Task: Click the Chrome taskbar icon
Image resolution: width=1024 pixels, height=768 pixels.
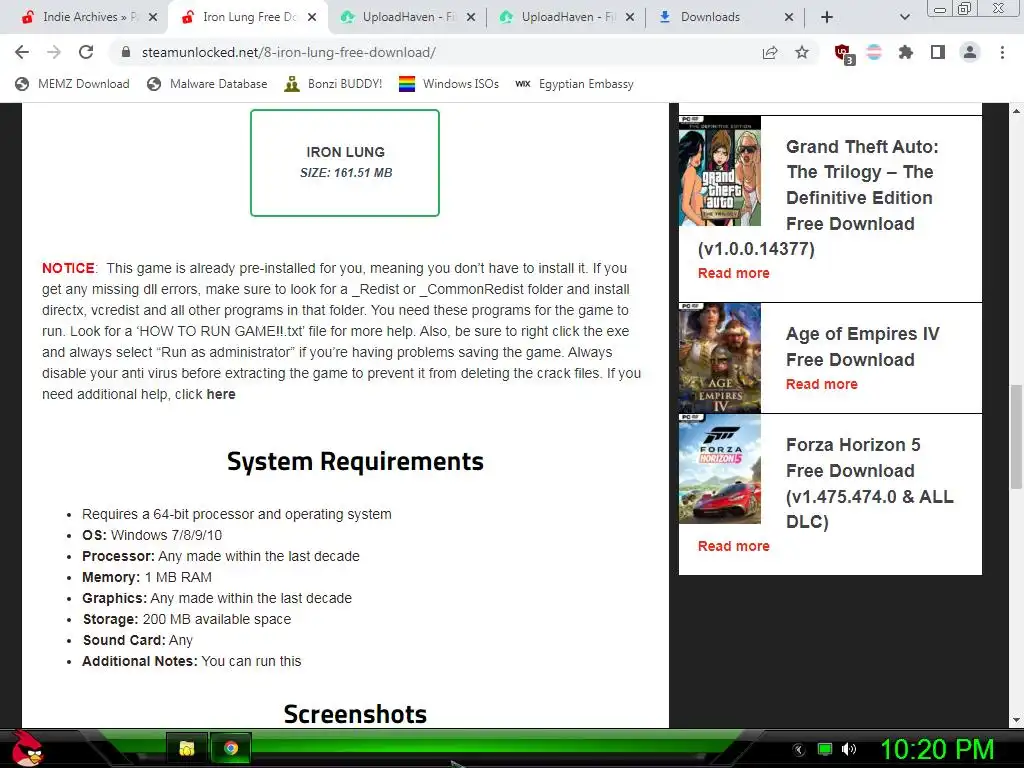Action: [231, 748]
